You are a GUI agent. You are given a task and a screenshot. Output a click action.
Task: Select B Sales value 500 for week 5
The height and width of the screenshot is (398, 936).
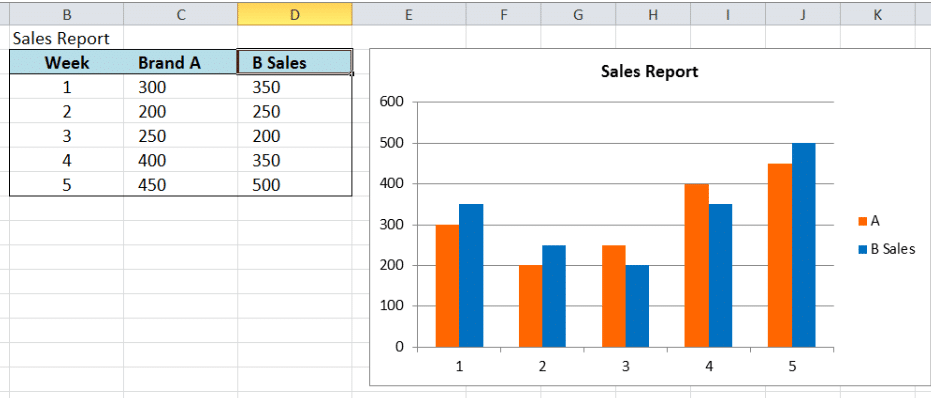click(x=295, y=184)
